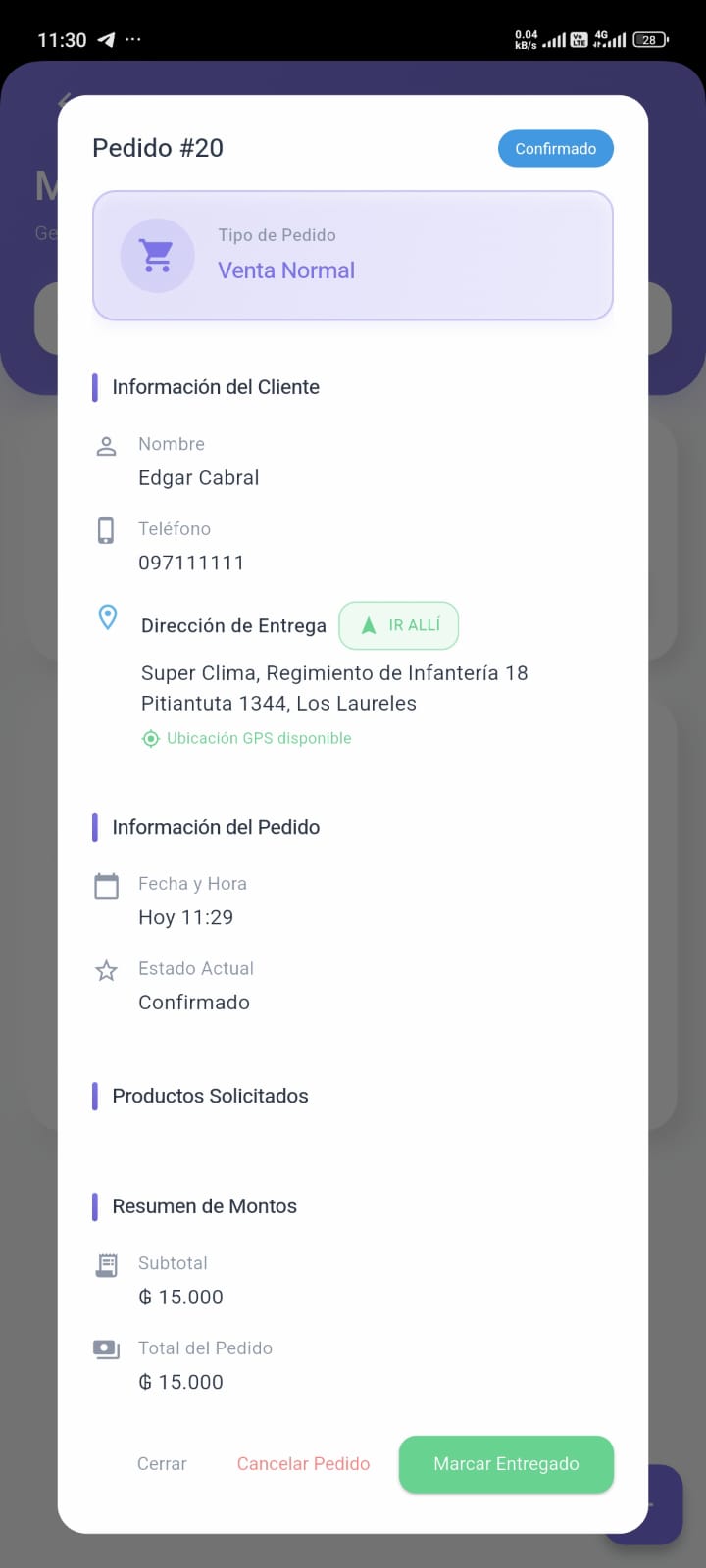Screen dimensions: 706x1568
Task: Click the location pin delivery address icon
Action: [x=108, y=617]
